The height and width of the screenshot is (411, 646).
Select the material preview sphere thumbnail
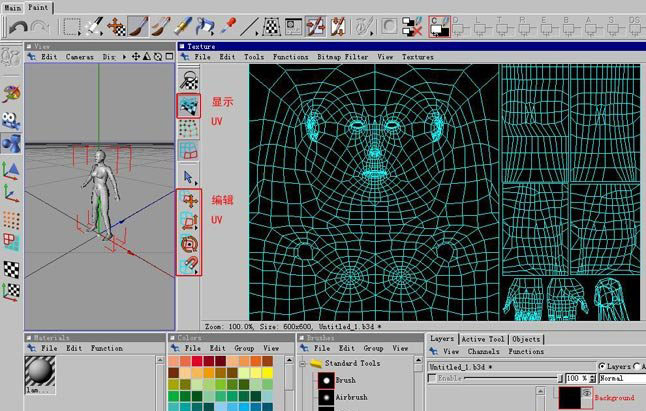(x=40, y=371)
